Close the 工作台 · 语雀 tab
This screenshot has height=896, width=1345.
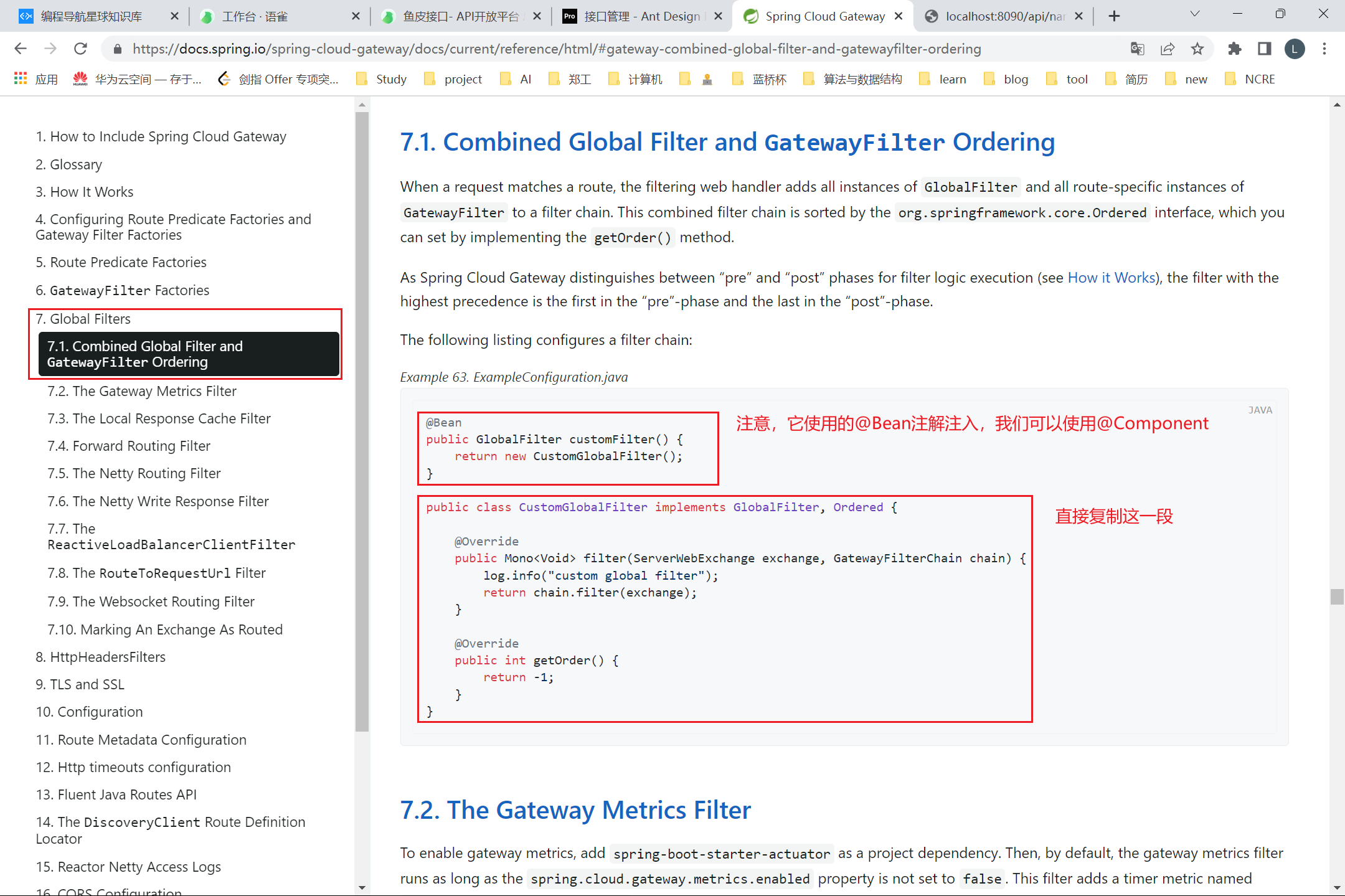click(356, 16)
